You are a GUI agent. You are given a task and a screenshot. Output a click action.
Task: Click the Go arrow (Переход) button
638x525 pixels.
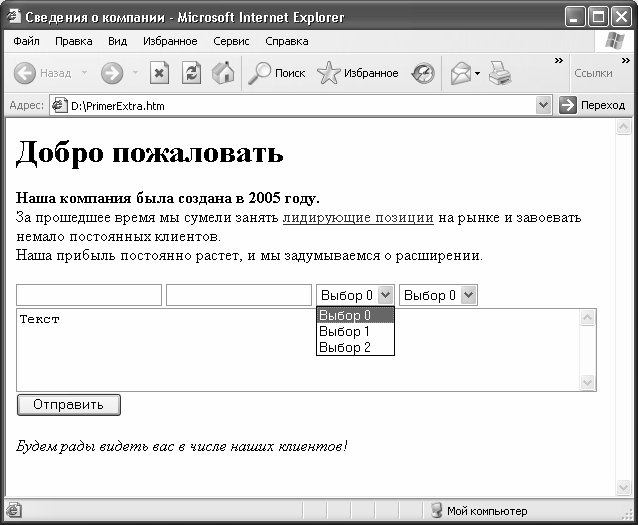pyautogui.click(x=592, y=105)
